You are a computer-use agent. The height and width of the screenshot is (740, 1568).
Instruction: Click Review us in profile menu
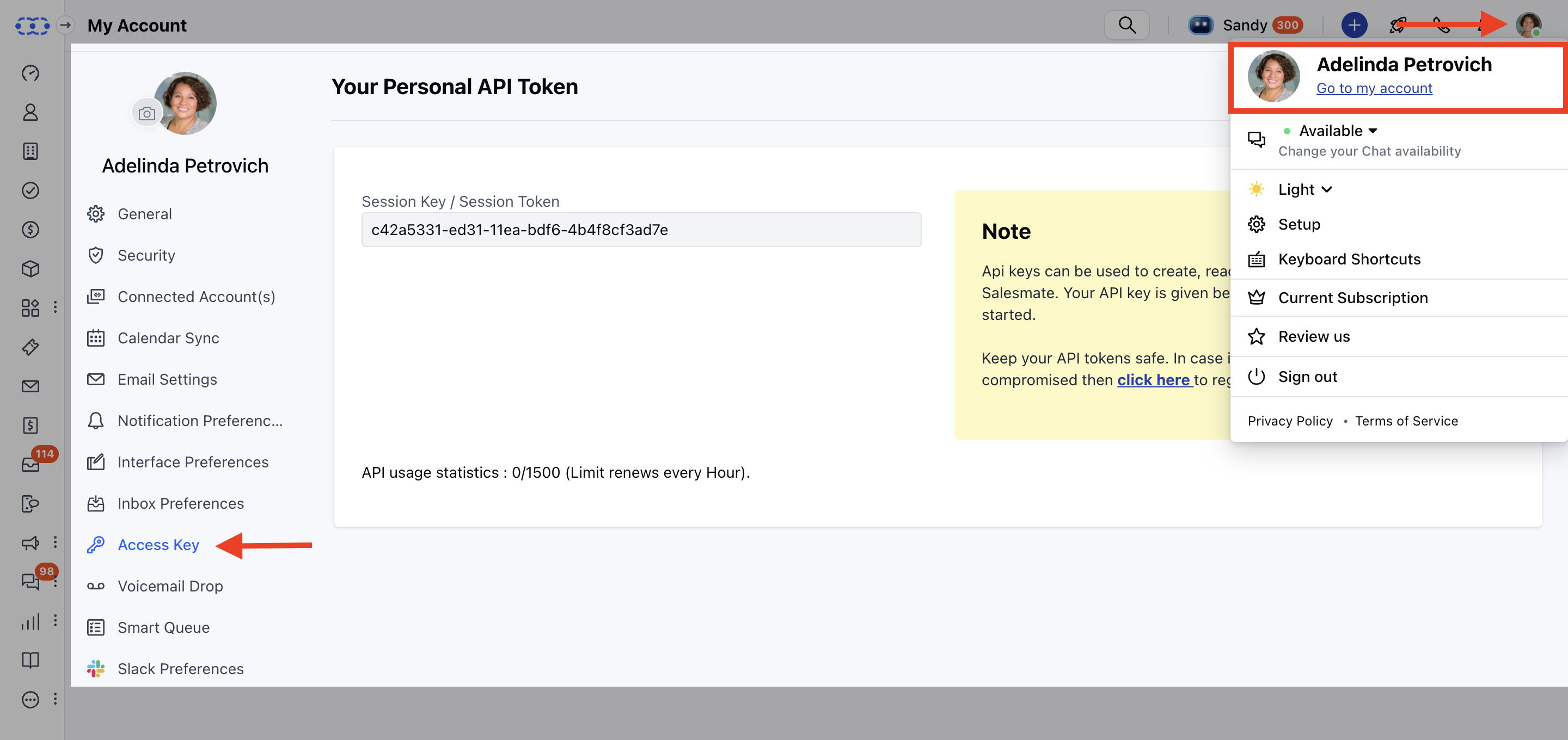(x=1314, y=337)
